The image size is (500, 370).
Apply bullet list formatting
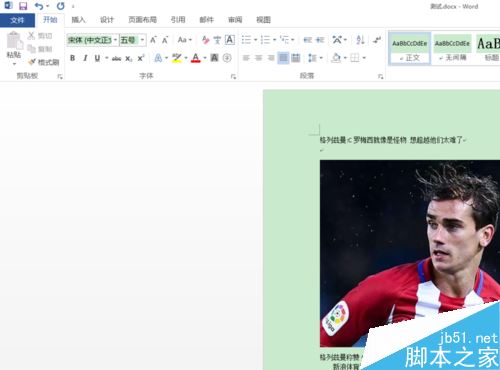coord(246,40)
